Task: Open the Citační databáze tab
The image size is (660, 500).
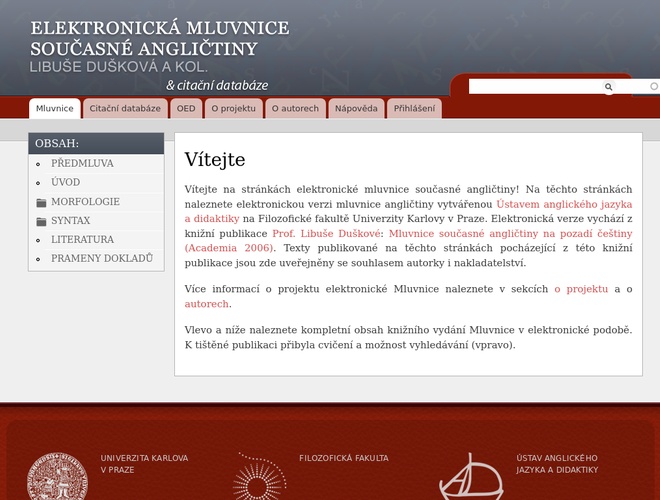Action: [x=125, y=108]
